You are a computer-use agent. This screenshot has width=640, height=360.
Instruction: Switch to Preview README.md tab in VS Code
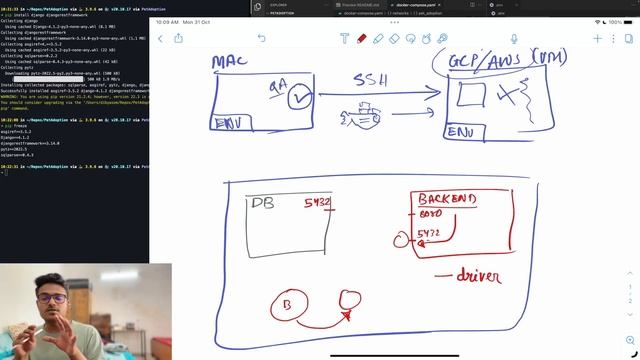click(x=358, y=5)
